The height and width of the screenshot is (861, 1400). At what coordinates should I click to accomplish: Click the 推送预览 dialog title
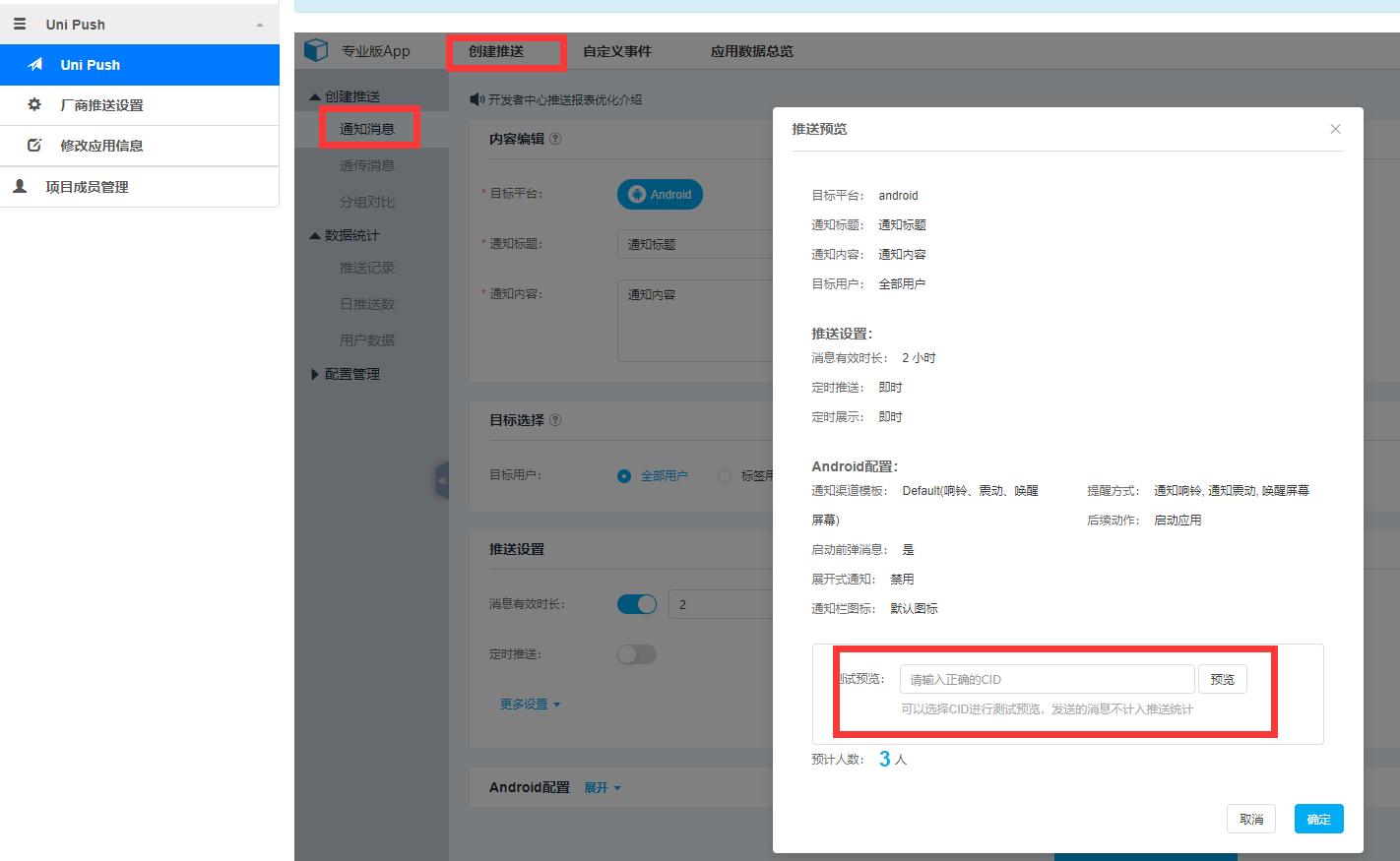819,129
